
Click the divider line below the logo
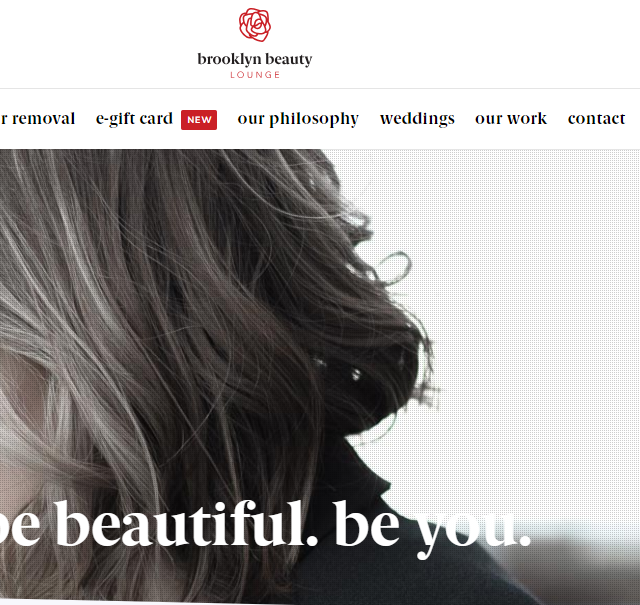[x=320, y=88]
